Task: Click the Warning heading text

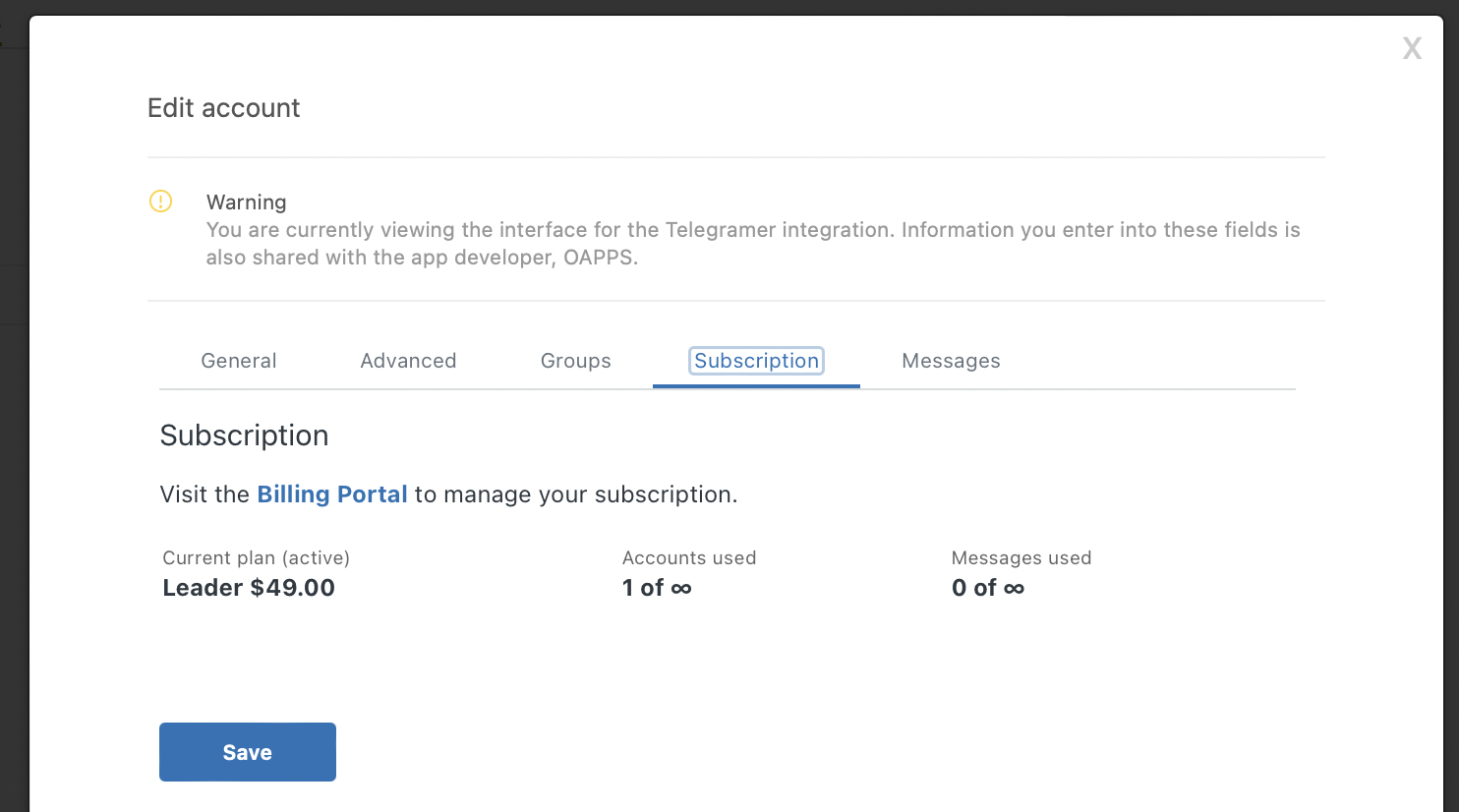Action: (x=246, y=202)
